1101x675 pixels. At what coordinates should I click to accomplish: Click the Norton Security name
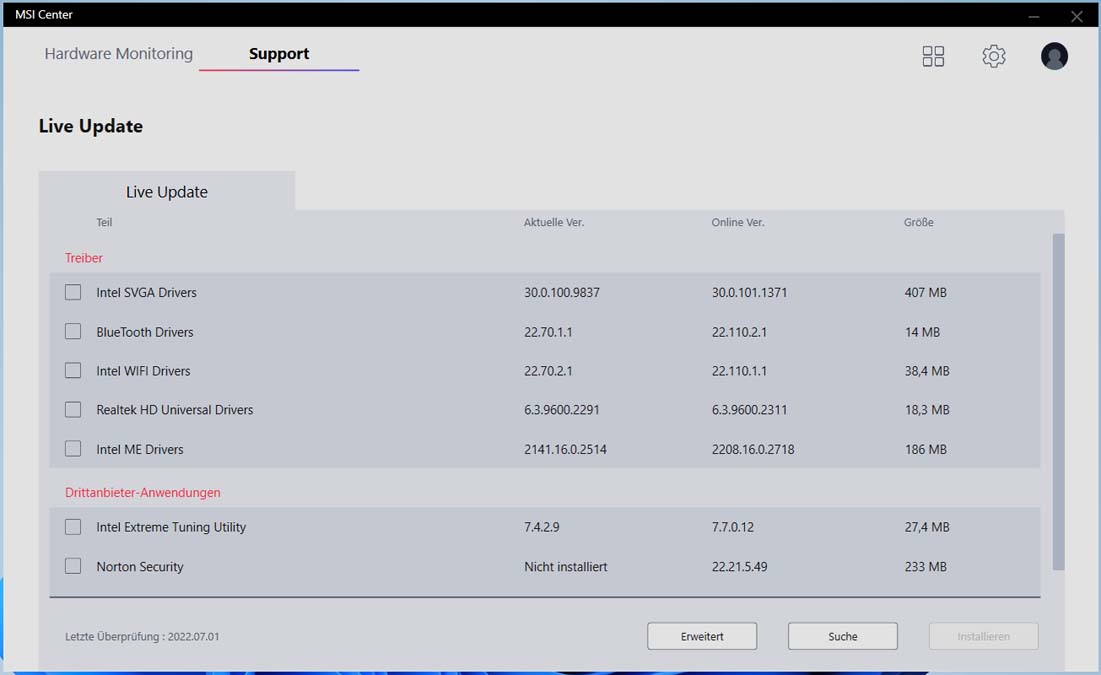[140, 566]
